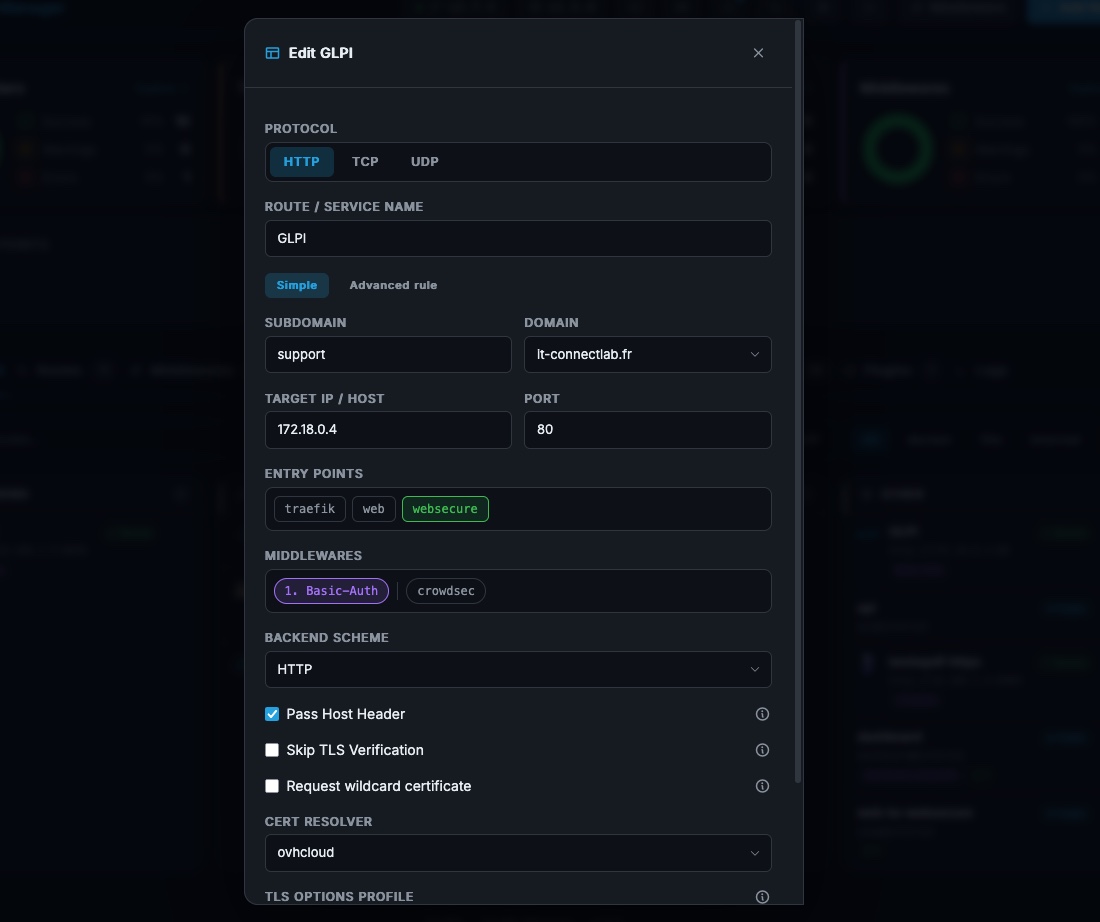Toggle the Basic-Auth middleware chip
The height and width of the screenshot is (922, 1100).
click(x=331, y=591)
